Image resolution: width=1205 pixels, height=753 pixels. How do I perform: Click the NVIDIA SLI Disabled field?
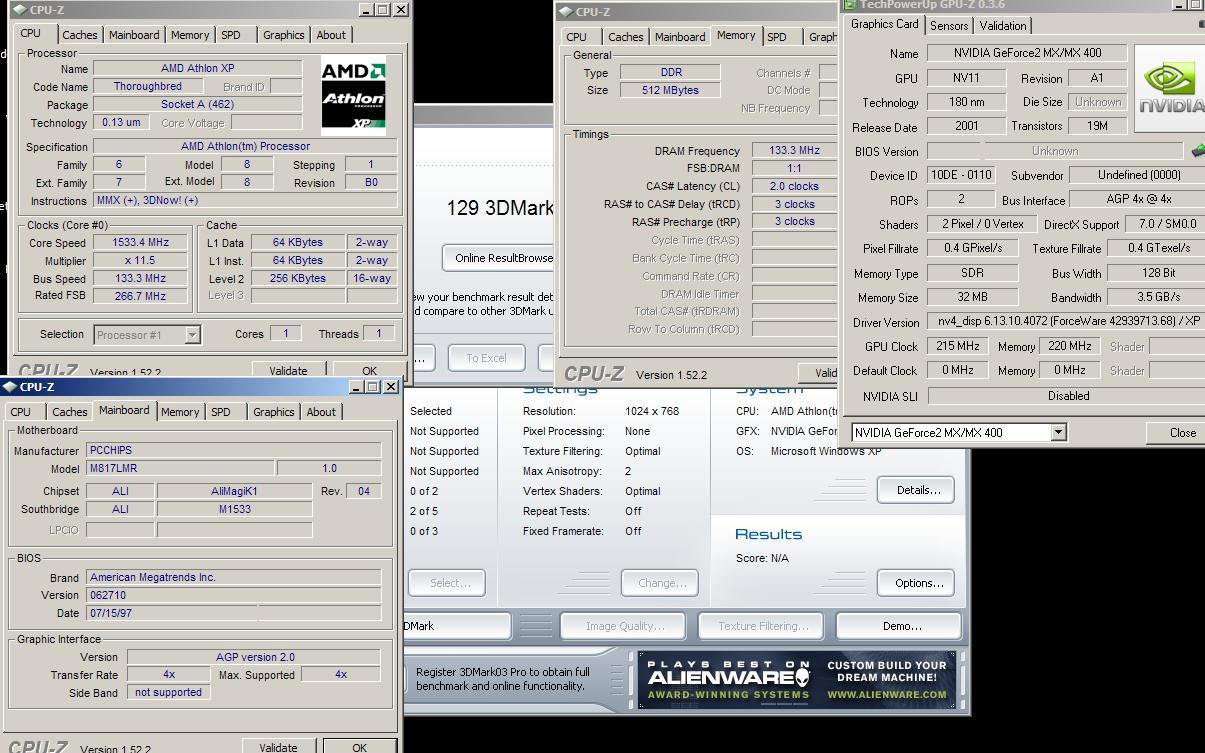pyautogui.click(x=1066, y=396)
